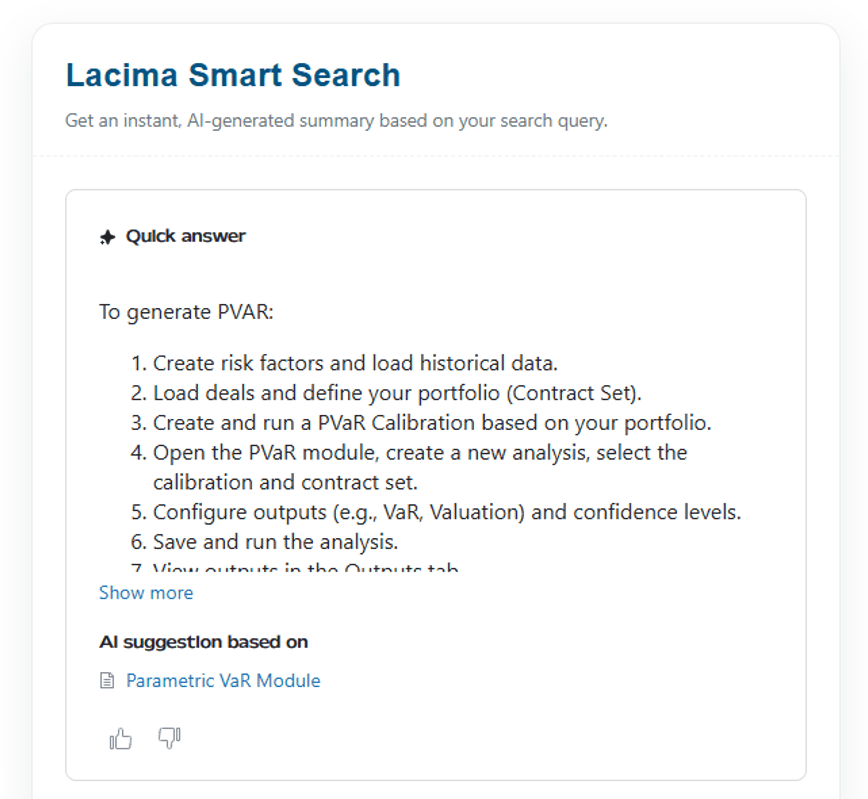The image size is (868, 799).
Task: Click the Lacima Smart Search heading
Action: point(233,75)
